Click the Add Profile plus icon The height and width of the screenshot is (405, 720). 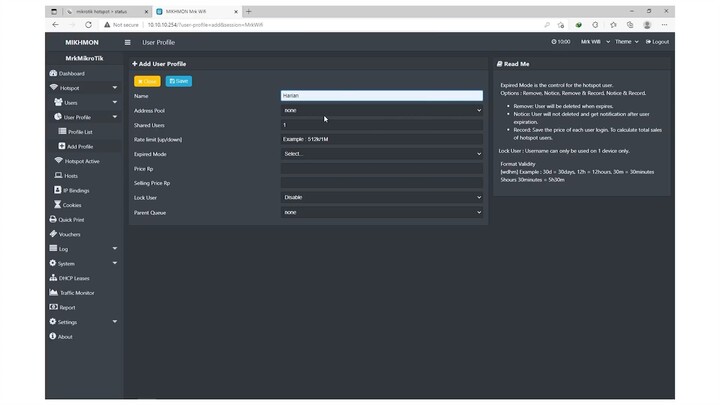point(62,146)
